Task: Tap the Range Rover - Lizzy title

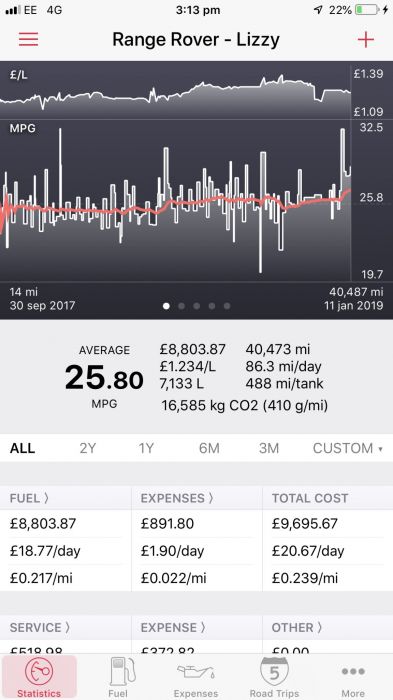Action: pos(196,39)
